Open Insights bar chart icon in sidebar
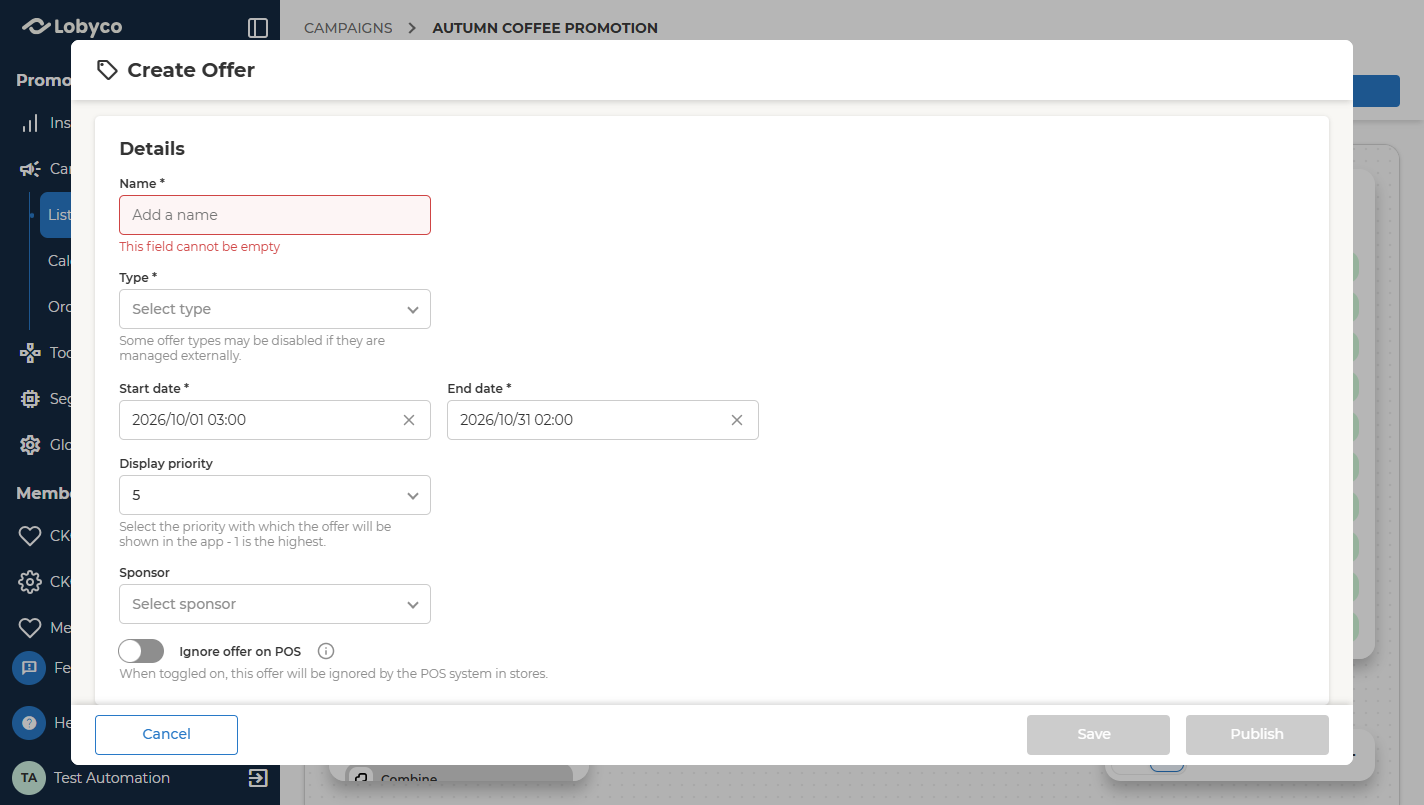The height and width of the screenshot is (805, 1424). pos(30,123)
